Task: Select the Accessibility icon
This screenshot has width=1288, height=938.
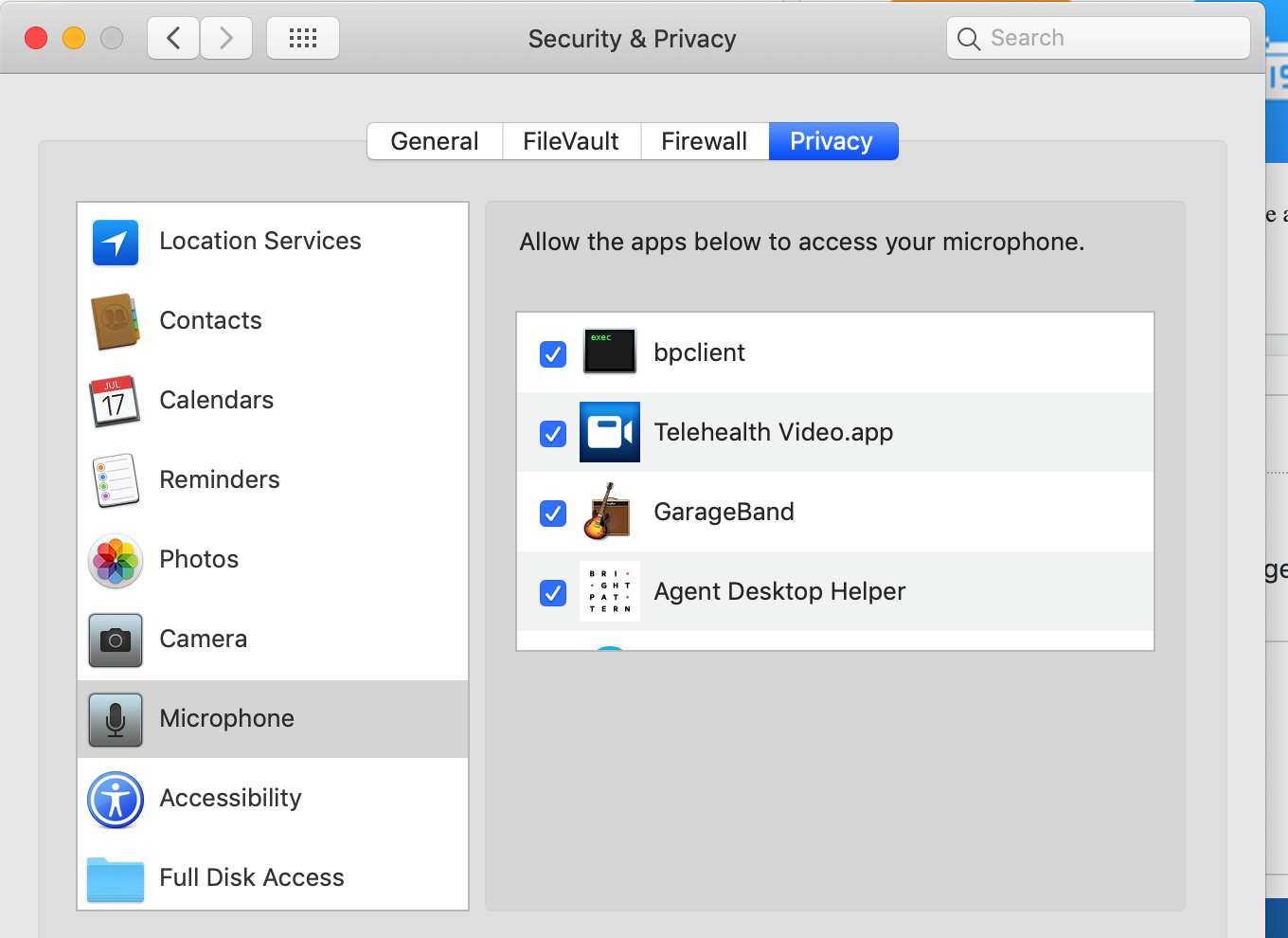Action: point(116,799)
